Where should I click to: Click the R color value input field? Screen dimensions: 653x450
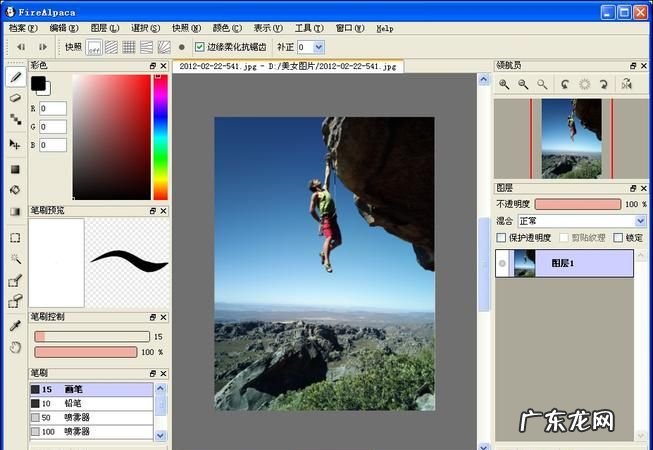53,108
